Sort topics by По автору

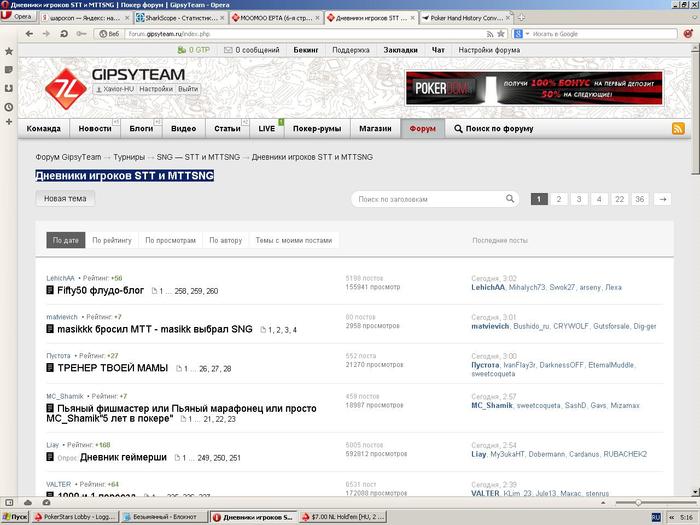(x=226, y=240)
